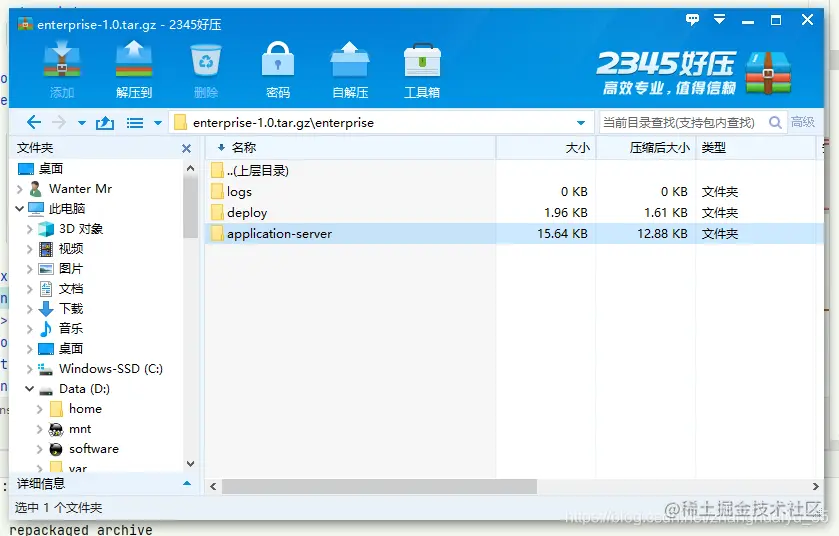This screenshot has width=839, height=536.
Task: Select the application-server folder row
Action: 514,234
